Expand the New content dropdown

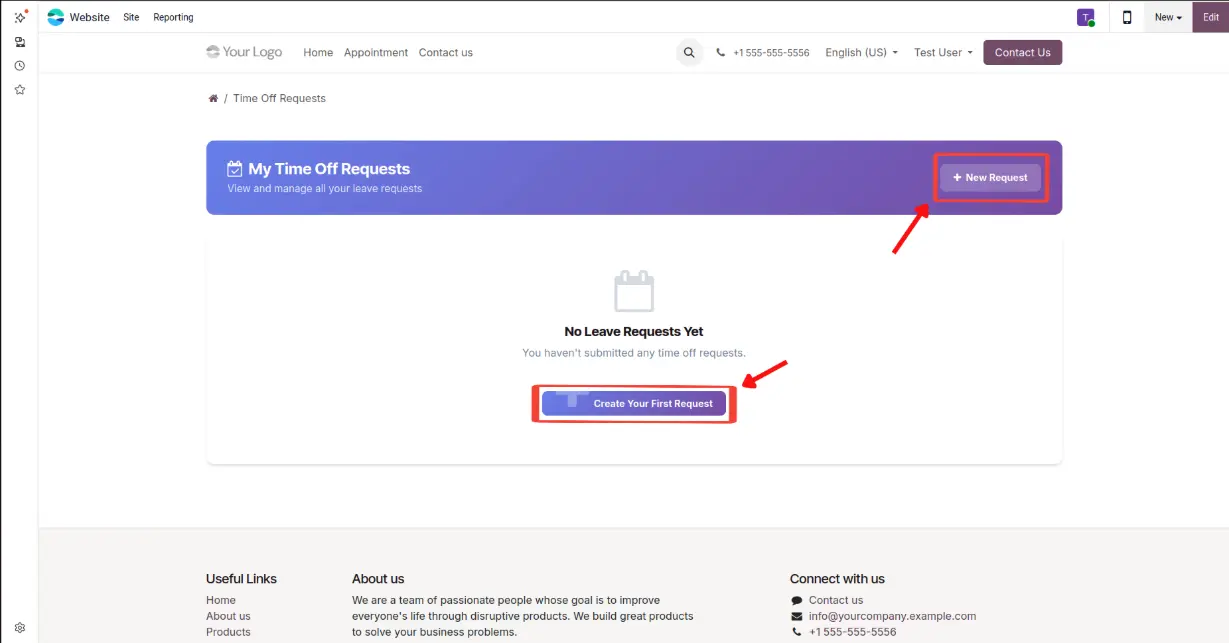1167,17
